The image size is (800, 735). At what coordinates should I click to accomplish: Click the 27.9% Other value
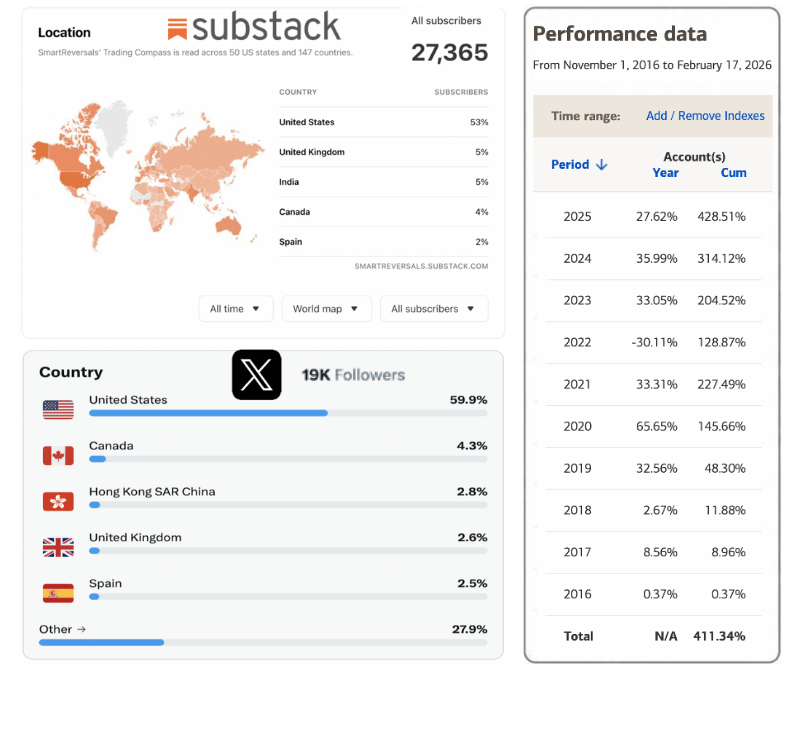[x=469, y=629]
